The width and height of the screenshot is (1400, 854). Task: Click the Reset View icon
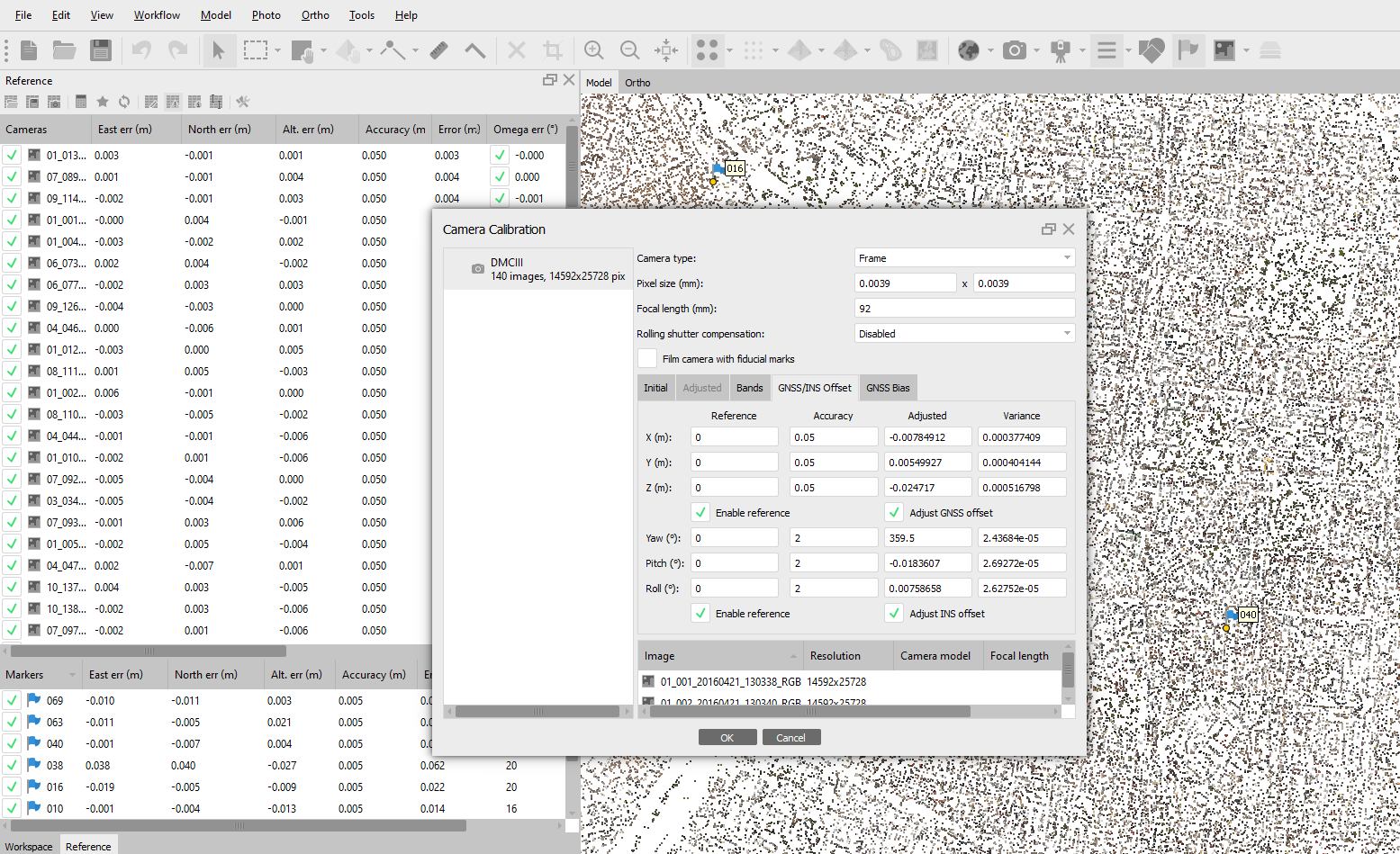click(x=666, y=50)
